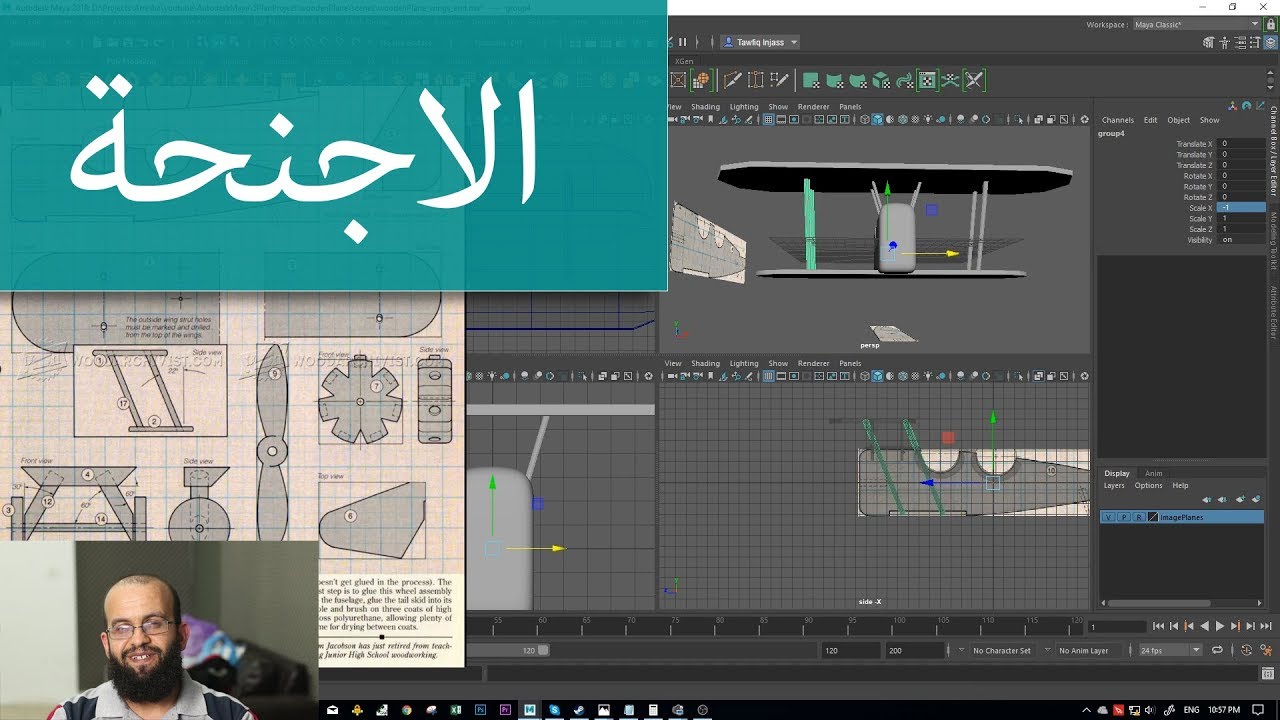Toggle wireframe cube icon in persp viewport
The height and width of the screenshot is (720, 1280).
(x=865, y=119)
